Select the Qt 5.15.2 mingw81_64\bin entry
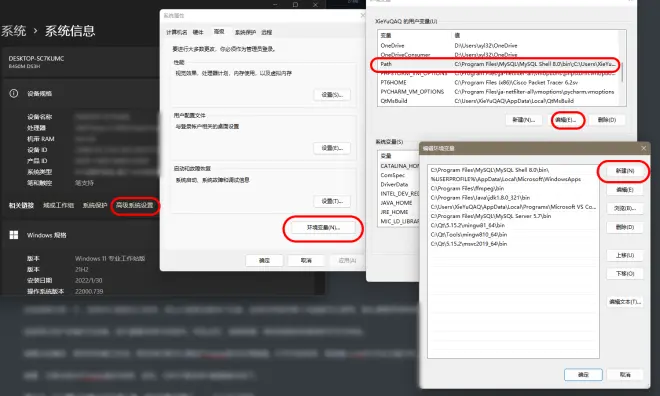660x396 pixels. click(513, 226)
